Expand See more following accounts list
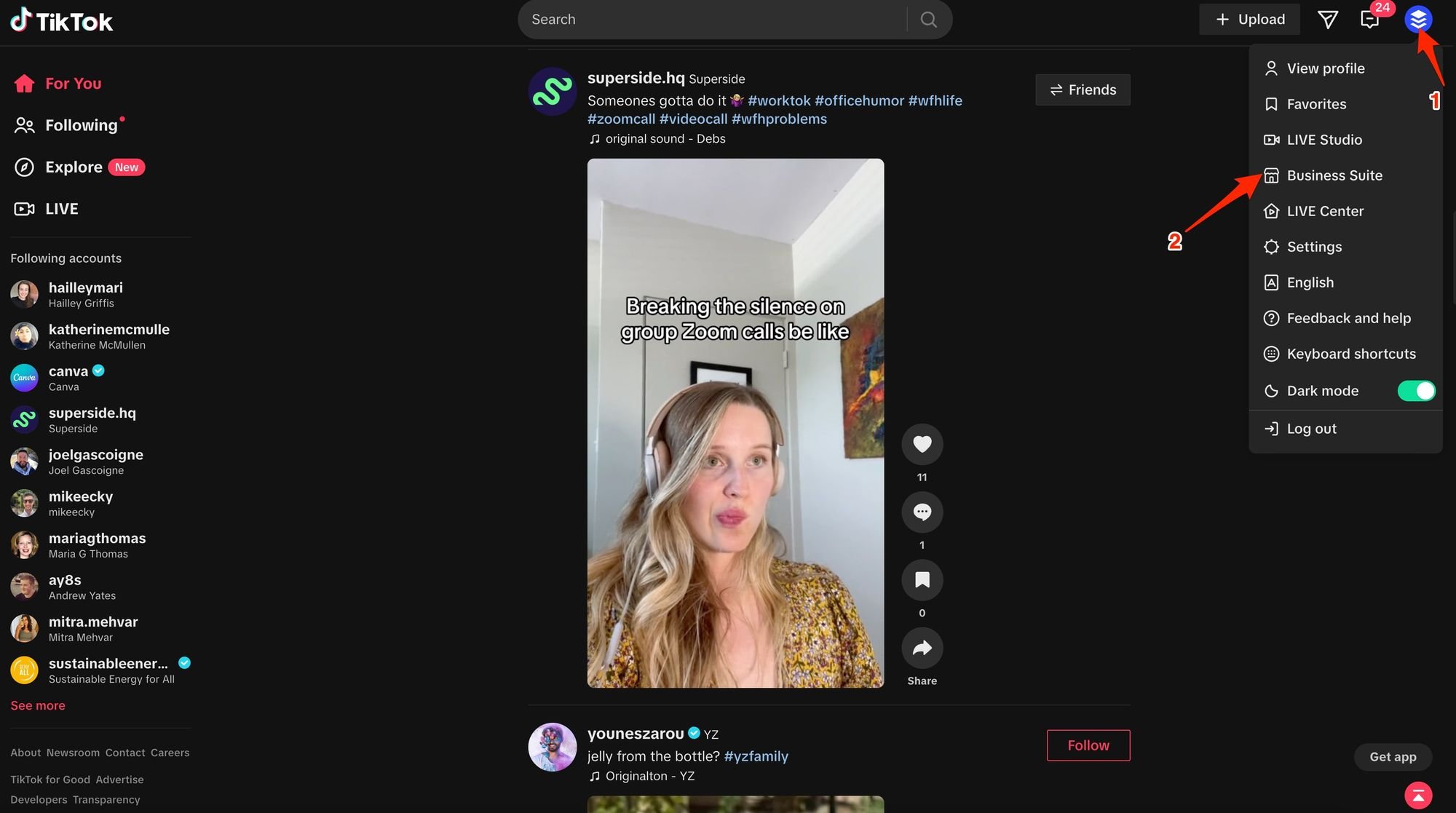 point(37,705)
